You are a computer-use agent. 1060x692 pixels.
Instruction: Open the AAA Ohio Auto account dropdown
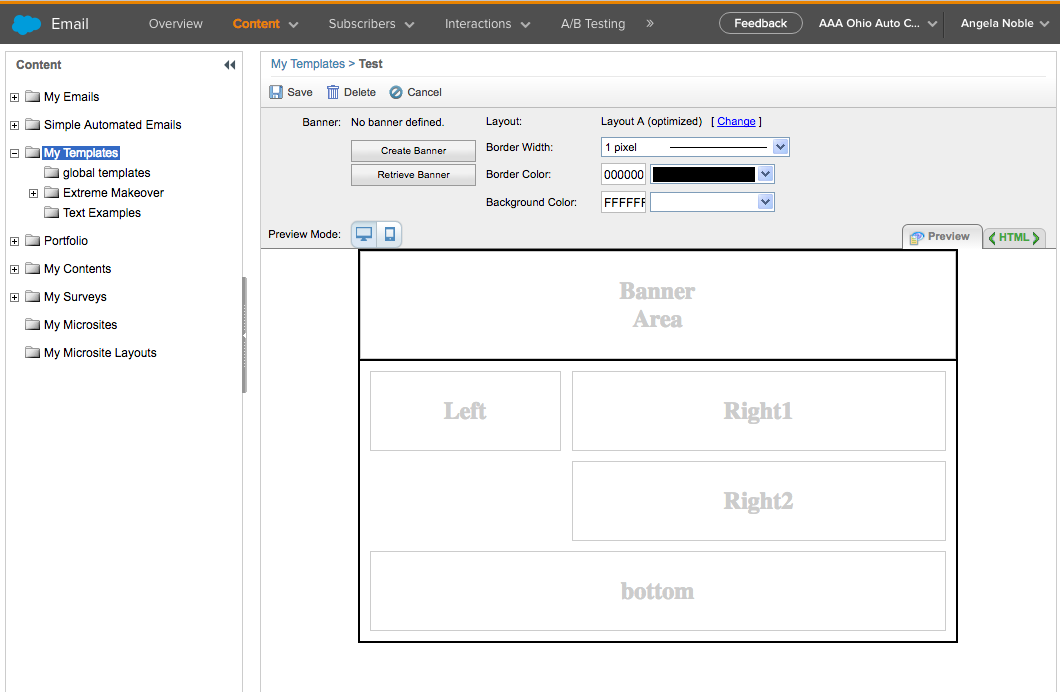click(877, 24)
